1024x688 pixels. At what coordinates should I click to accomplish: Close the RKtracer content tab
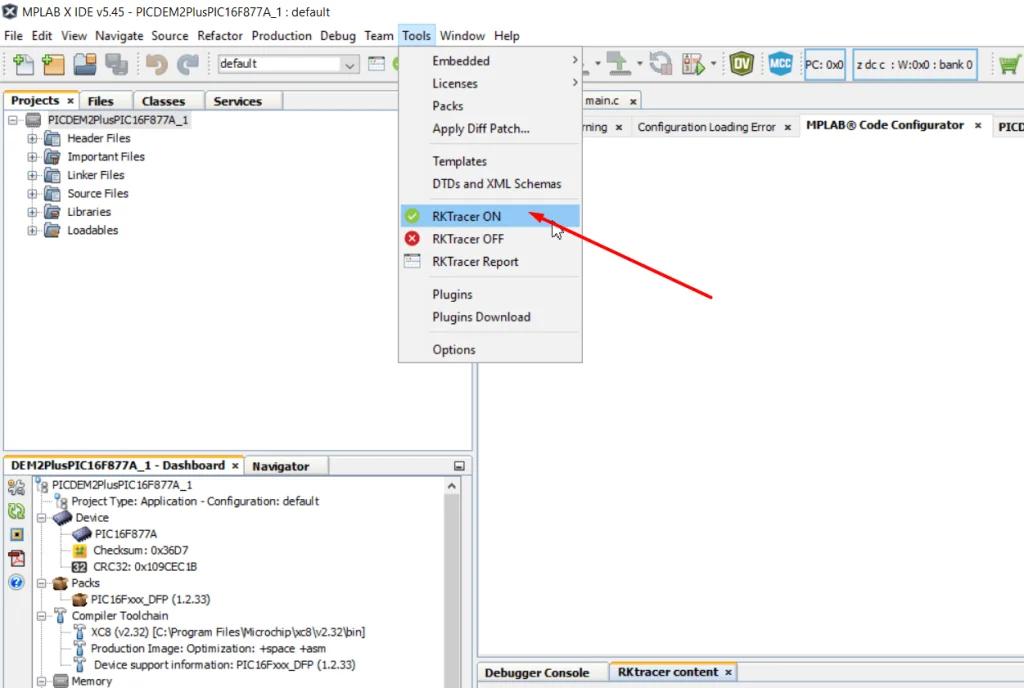pyautogui.click(x=728, y=672)
